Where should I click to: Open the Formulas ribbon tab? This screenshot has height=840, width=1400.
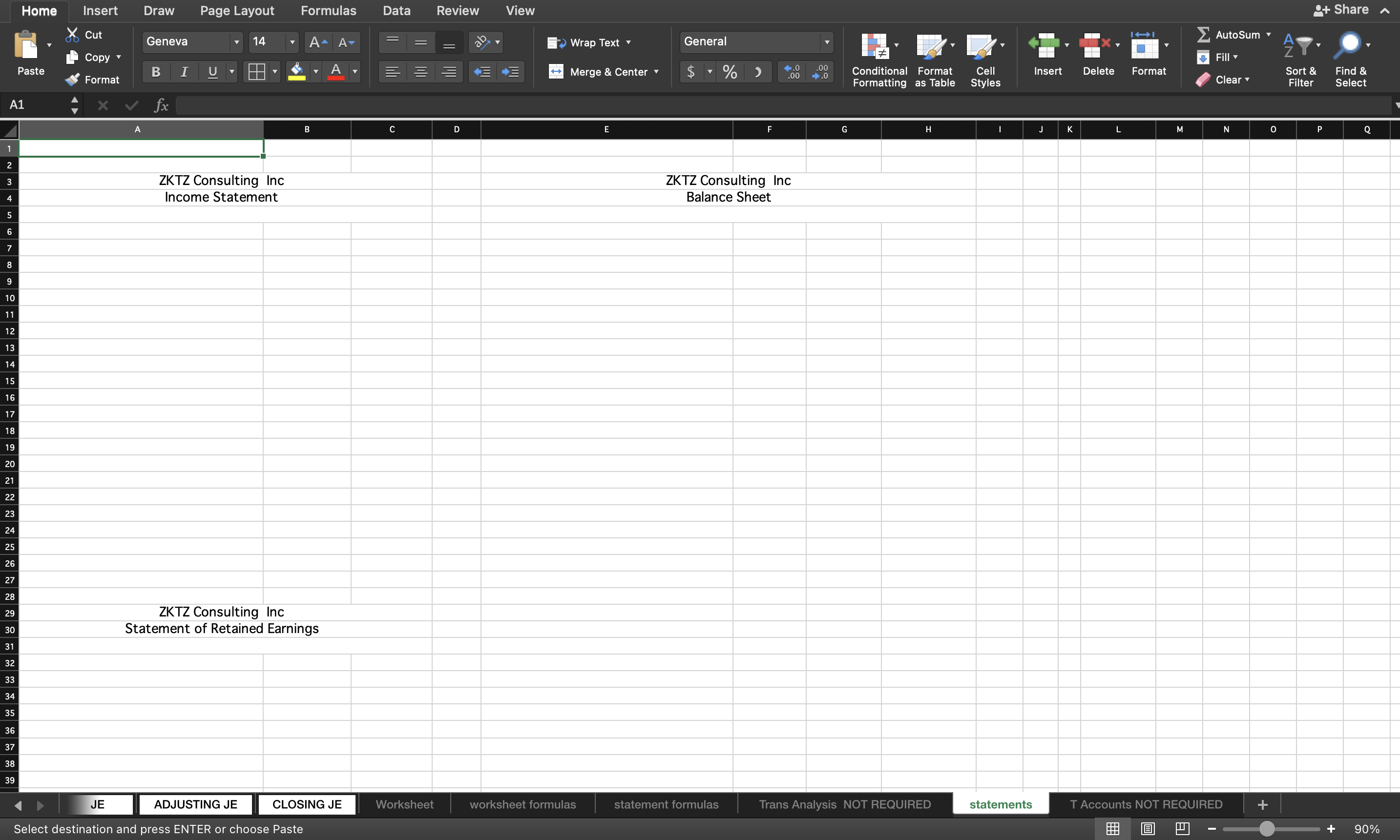click(x=328, y=11)
